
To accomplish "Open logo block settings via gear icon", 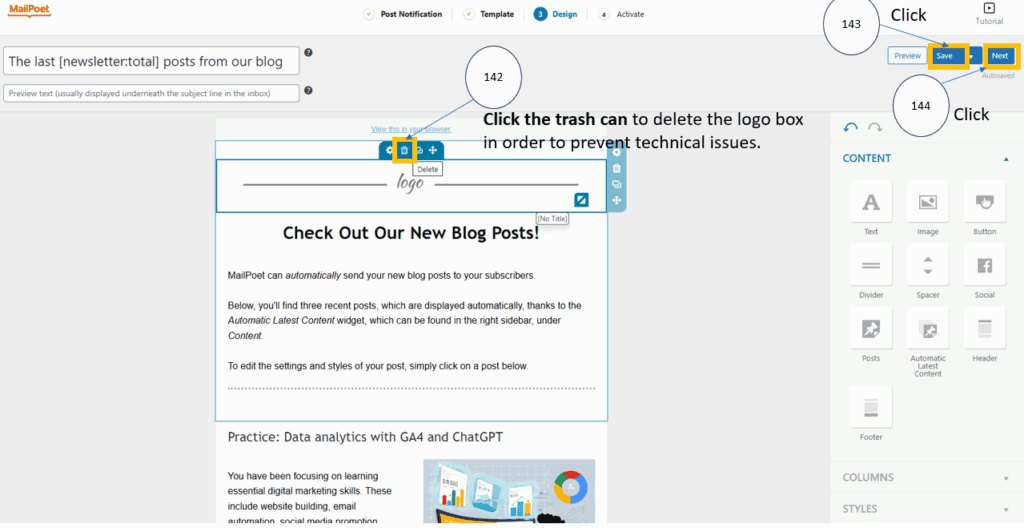I will click(390, 150).
